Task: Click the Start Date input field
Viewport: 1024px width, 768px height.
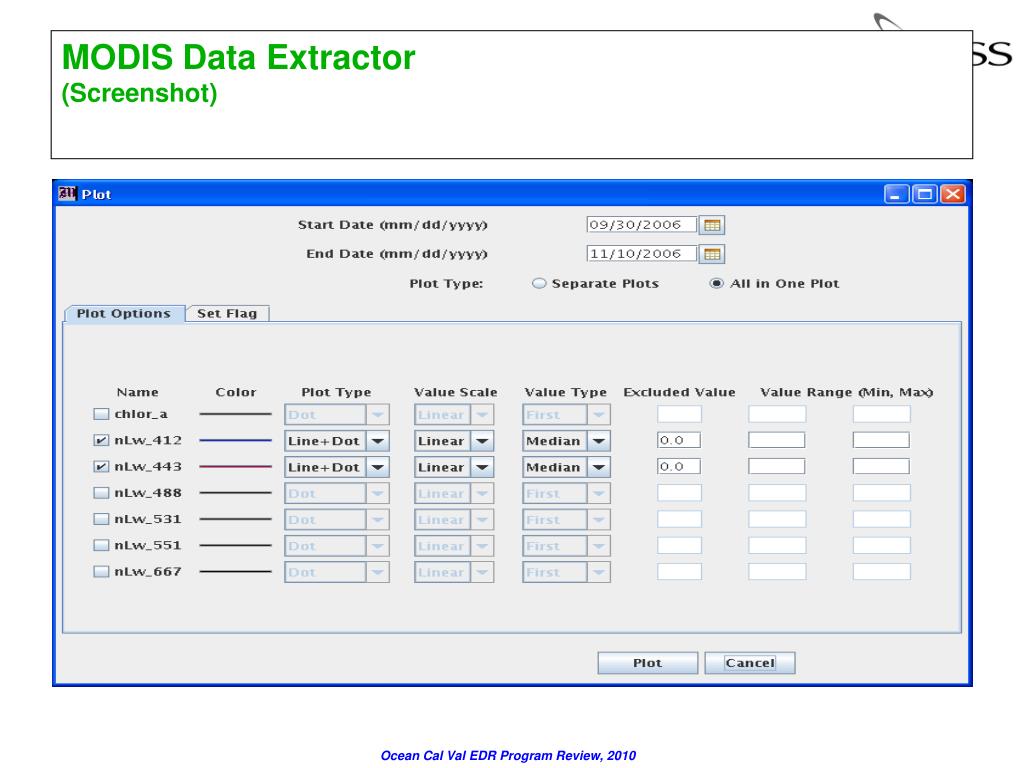Action: (641, 225)
